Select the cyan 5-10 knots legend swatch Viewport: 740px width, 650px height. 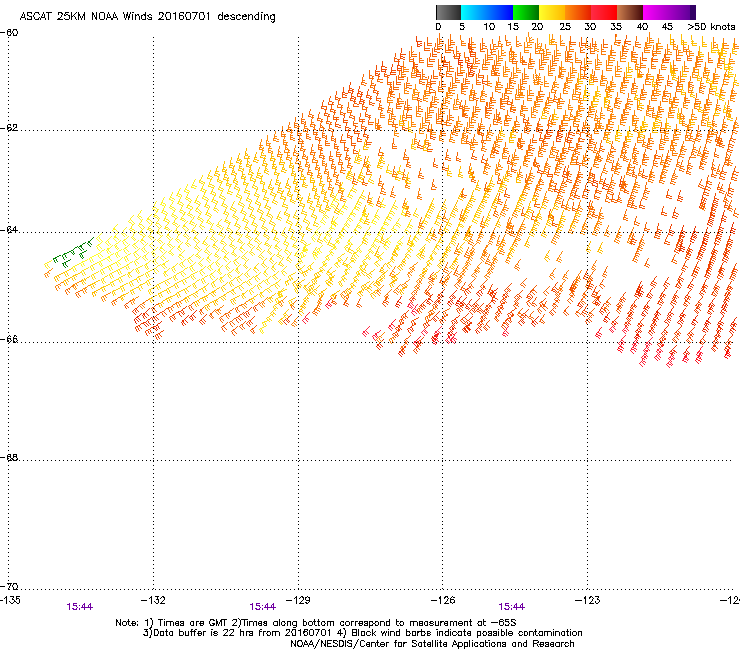(x=474, y=12)
